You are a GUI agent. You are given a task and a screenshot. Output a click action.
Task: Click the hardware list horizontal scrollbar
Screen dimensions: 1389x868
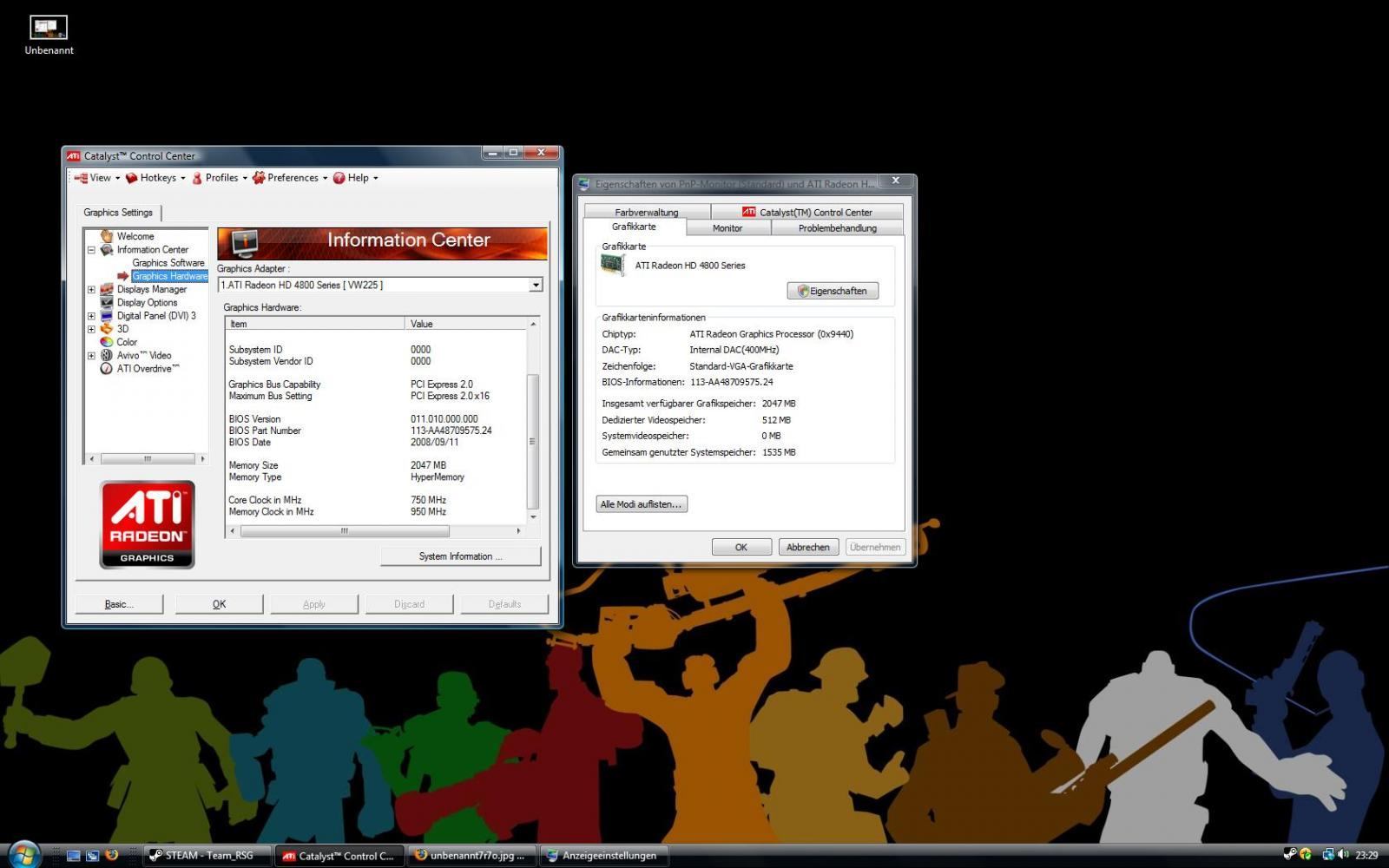[x=375, y=531]
